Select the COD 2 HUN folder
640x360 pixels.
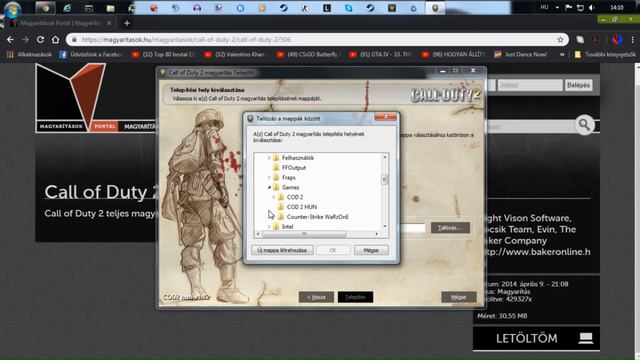coord(302,207)
